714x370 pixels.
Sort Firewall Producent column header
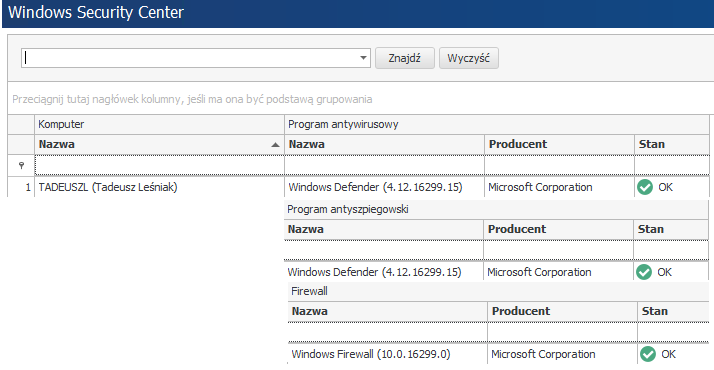562,311
